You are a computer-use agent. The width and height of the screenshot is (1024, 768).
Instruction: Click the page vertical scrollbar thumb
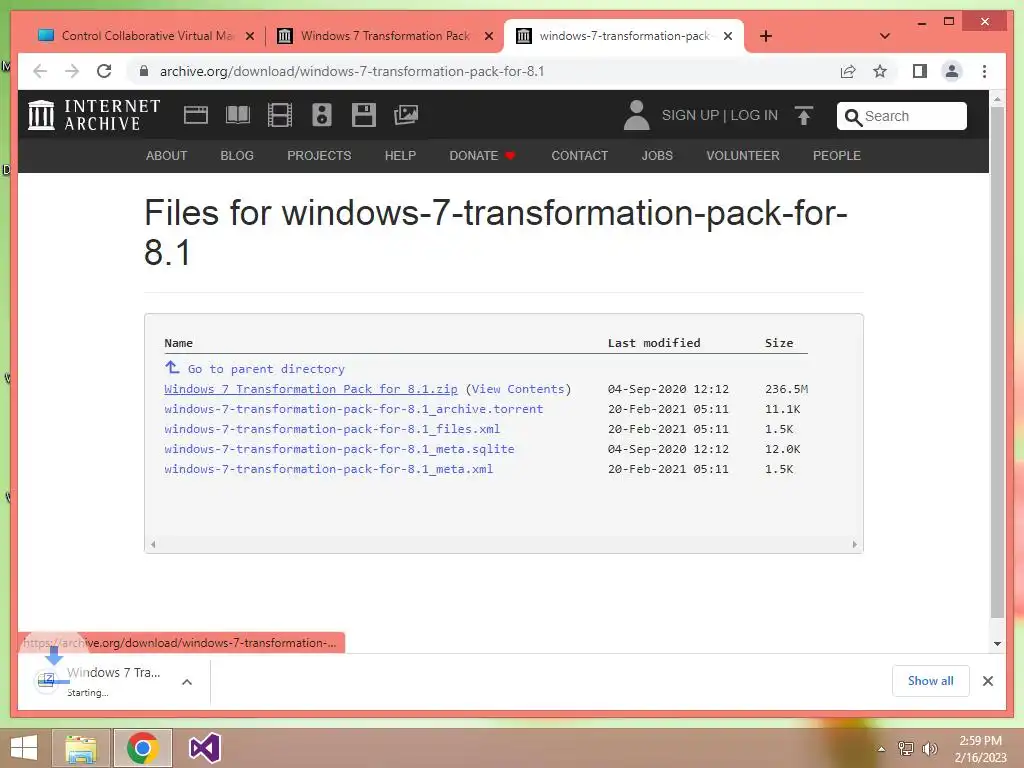[997, 362]
